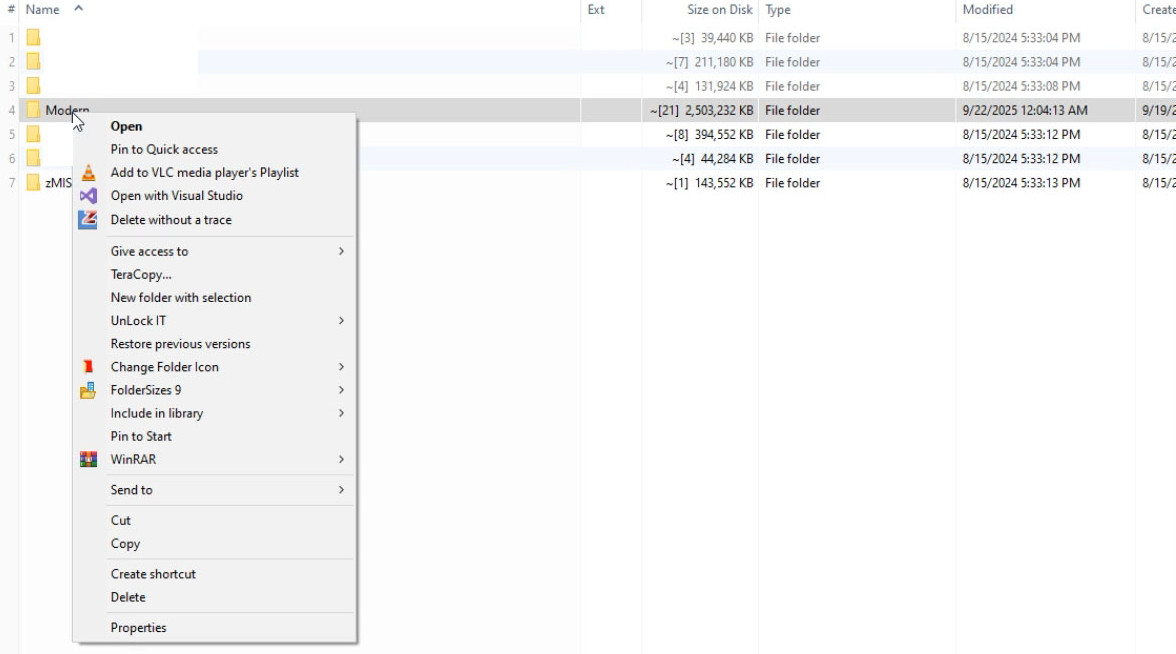Screen dimensions: 1176x654
Task: Click the Visual Studio icon
Action: point(88,195)
